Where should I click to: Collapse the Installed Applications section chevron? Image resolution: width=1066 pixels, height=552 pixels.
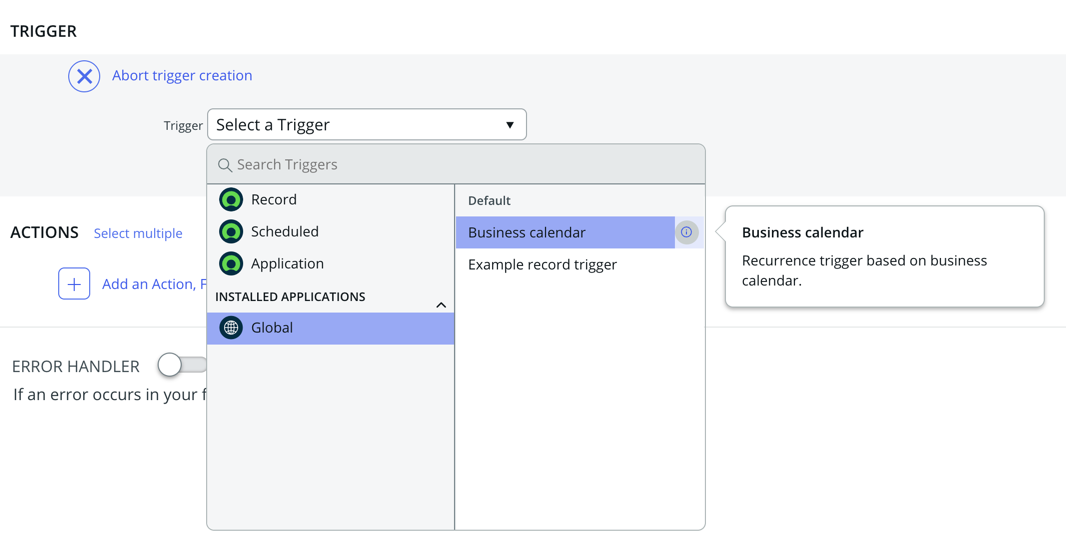(441, 305)
